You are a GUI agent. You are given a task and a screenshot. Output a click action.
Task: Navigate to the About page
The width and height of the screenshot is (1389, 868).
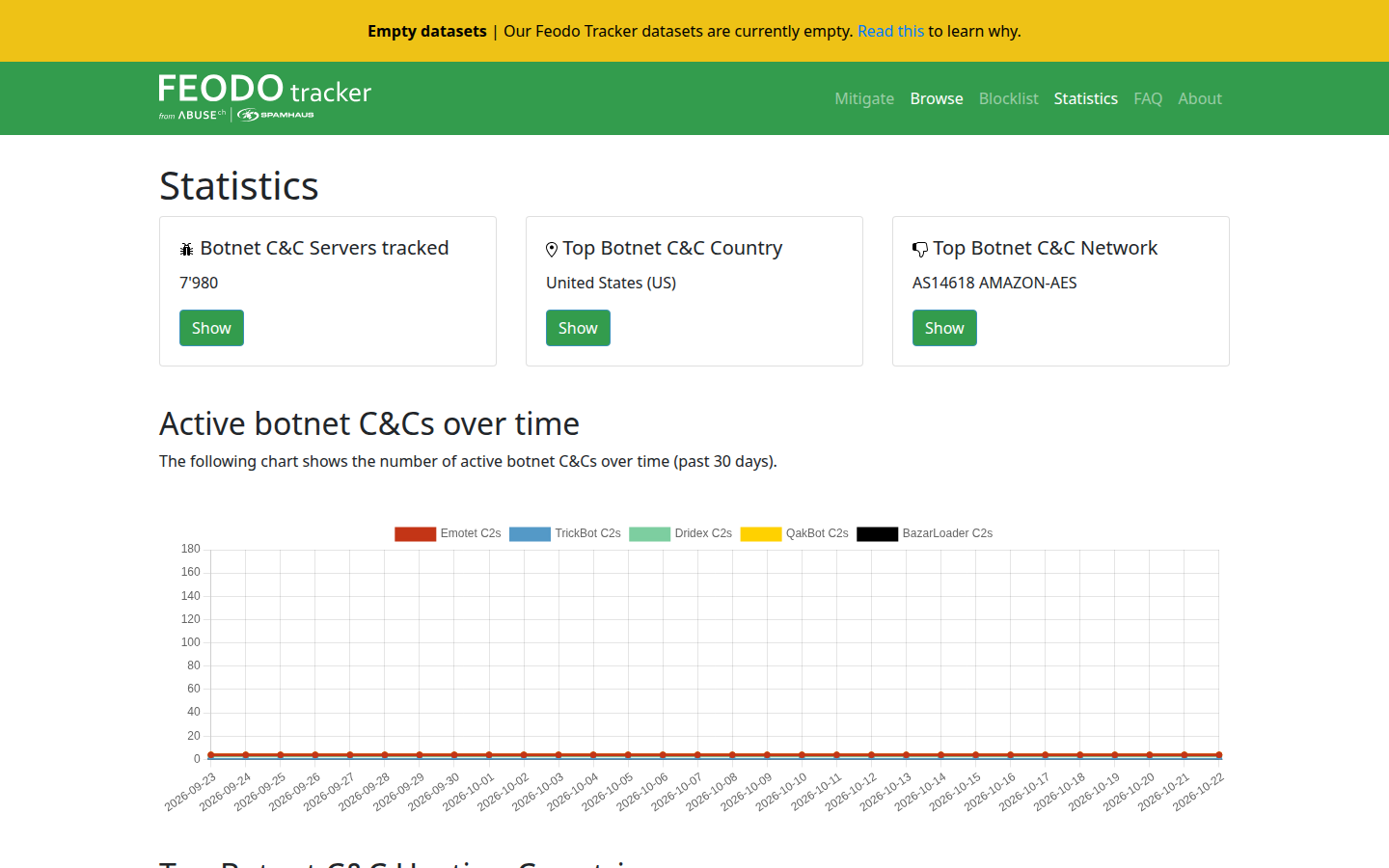point(1200,98)
